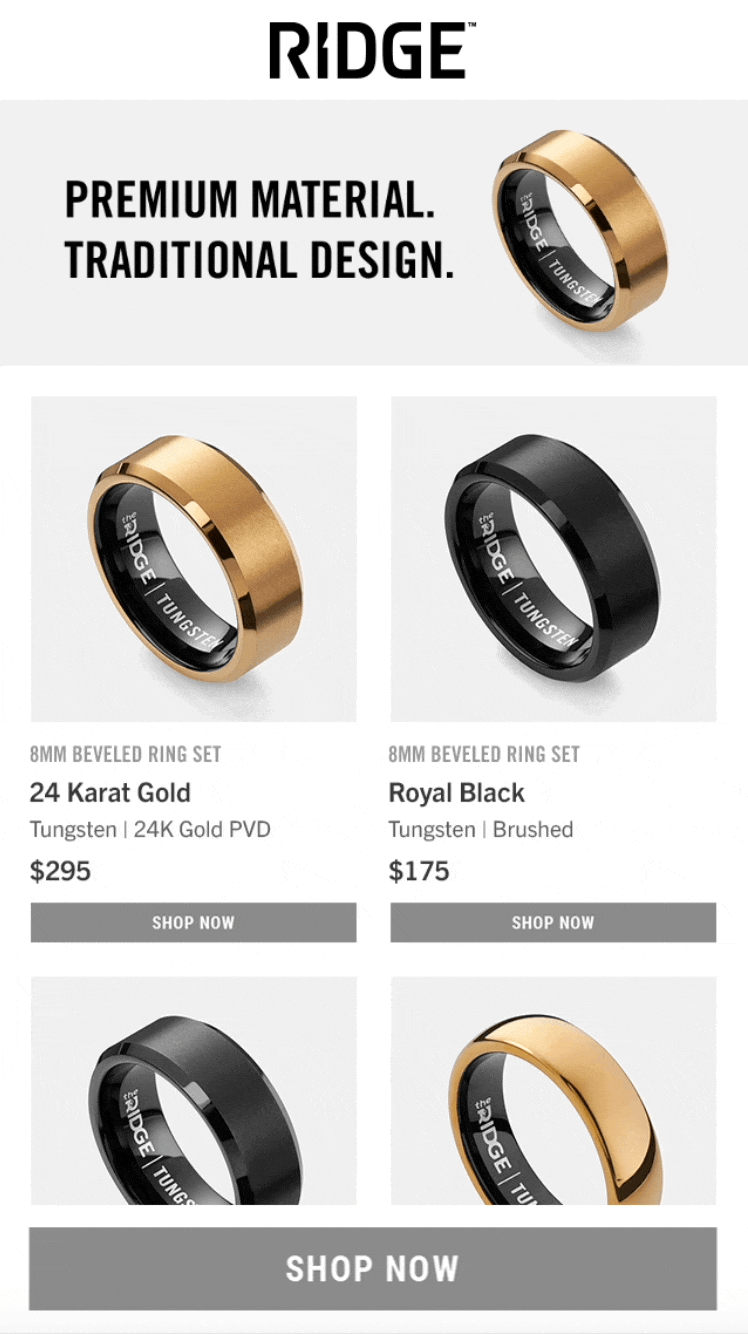The width and height of the screenshot is (748, 1334).
Task: Click the trademark symbol beside RIDGE logo
Action: [x=471, y=27]
